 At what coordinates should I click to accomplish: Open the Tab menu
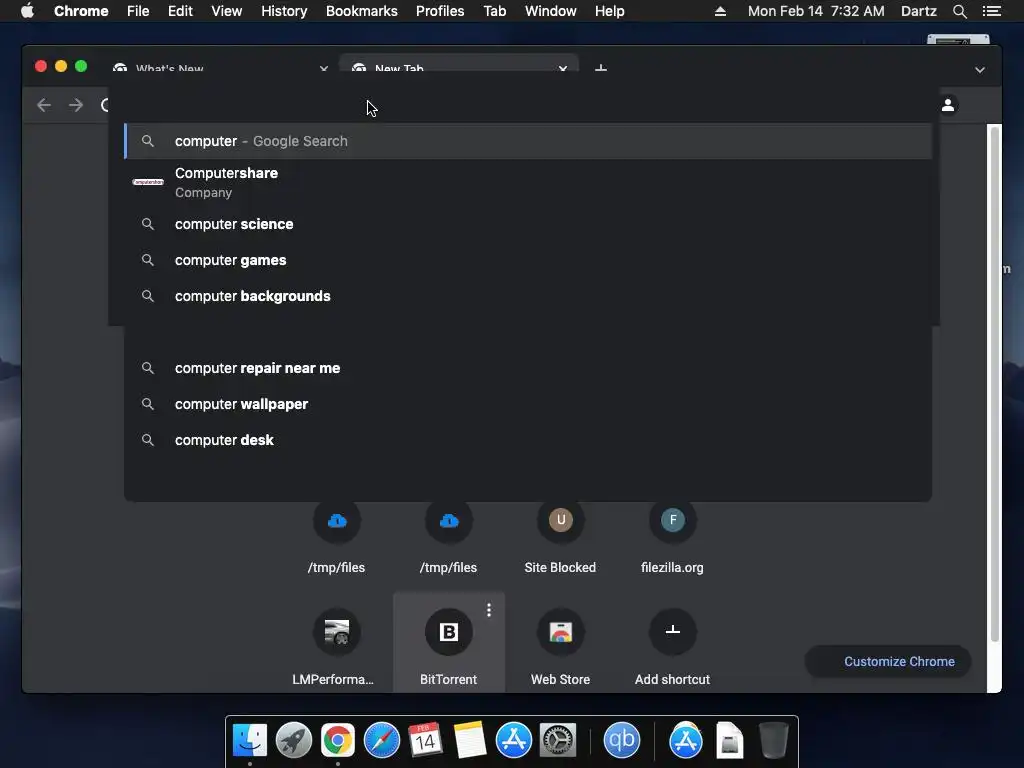click(x=495, y=11)
